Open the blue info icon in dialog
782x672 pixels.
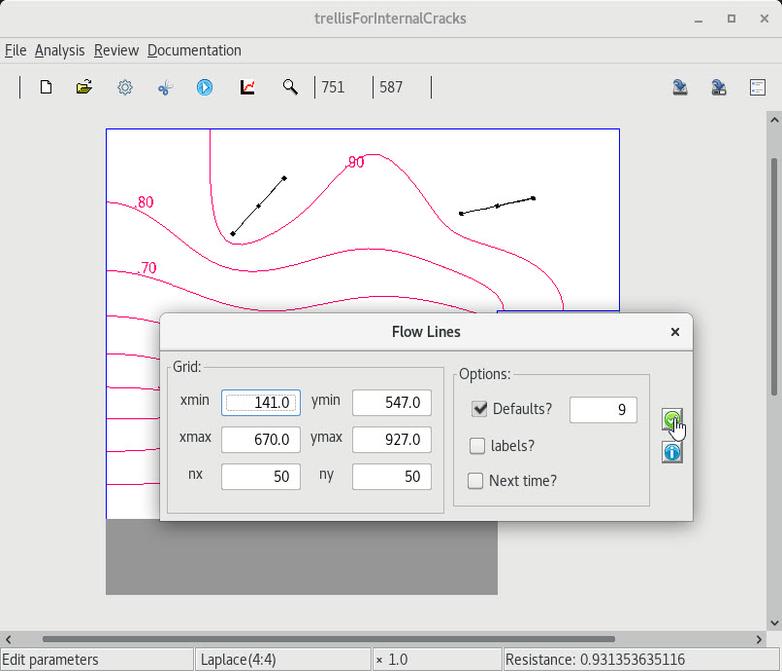click(x=672, y=453)
